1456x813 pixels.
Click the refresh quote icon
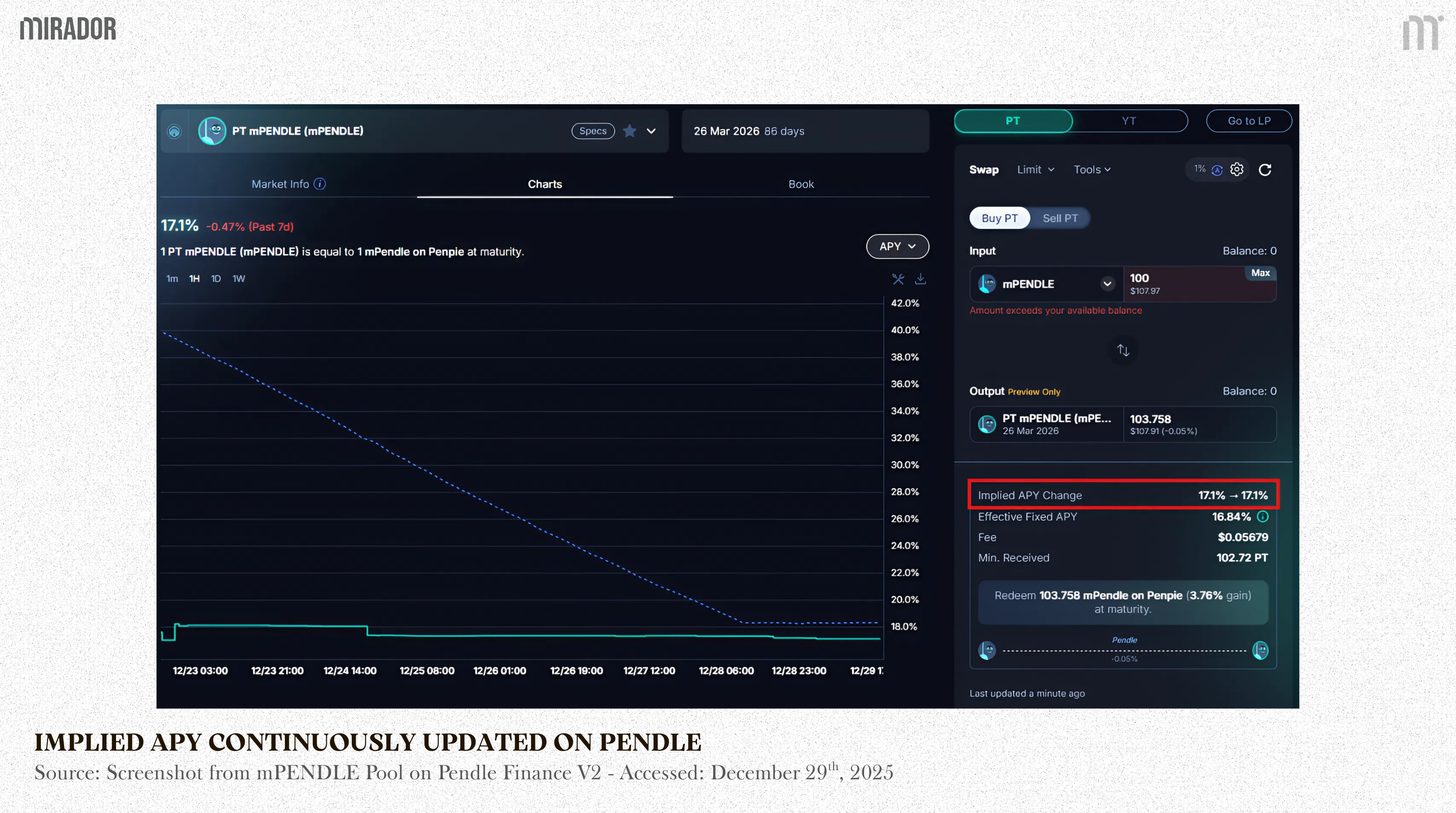pyautogui.click(x=1265, y=170)
